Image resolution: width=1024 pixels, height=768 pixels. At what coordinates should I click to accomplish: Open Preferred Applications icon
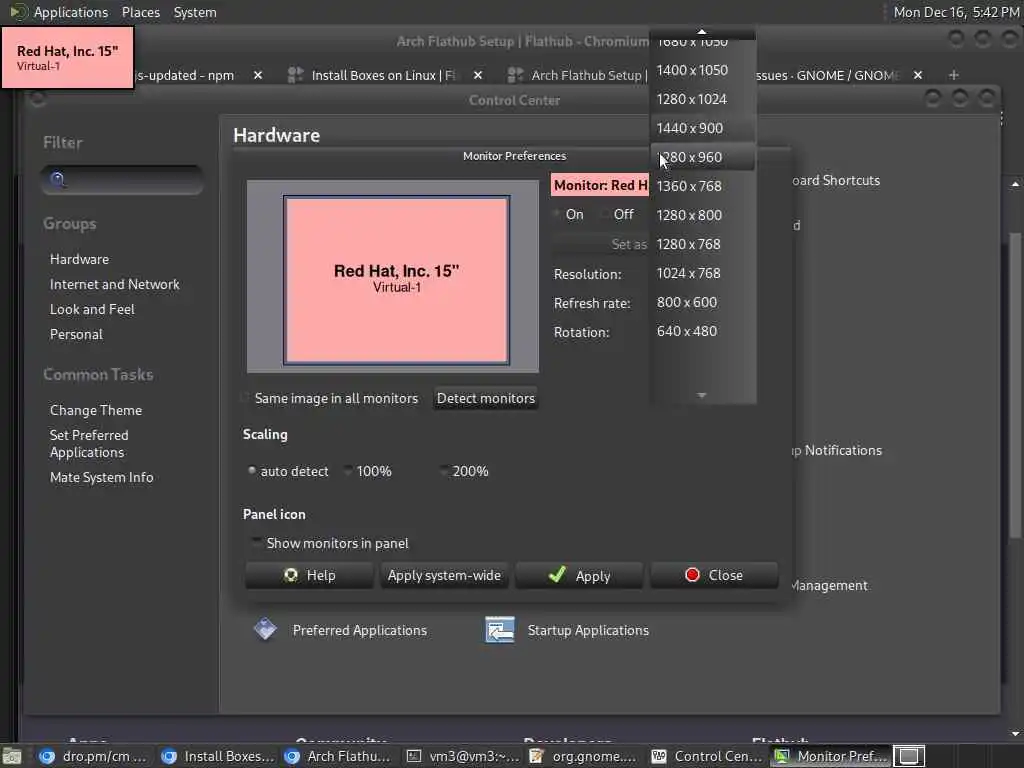click(340, 630)
